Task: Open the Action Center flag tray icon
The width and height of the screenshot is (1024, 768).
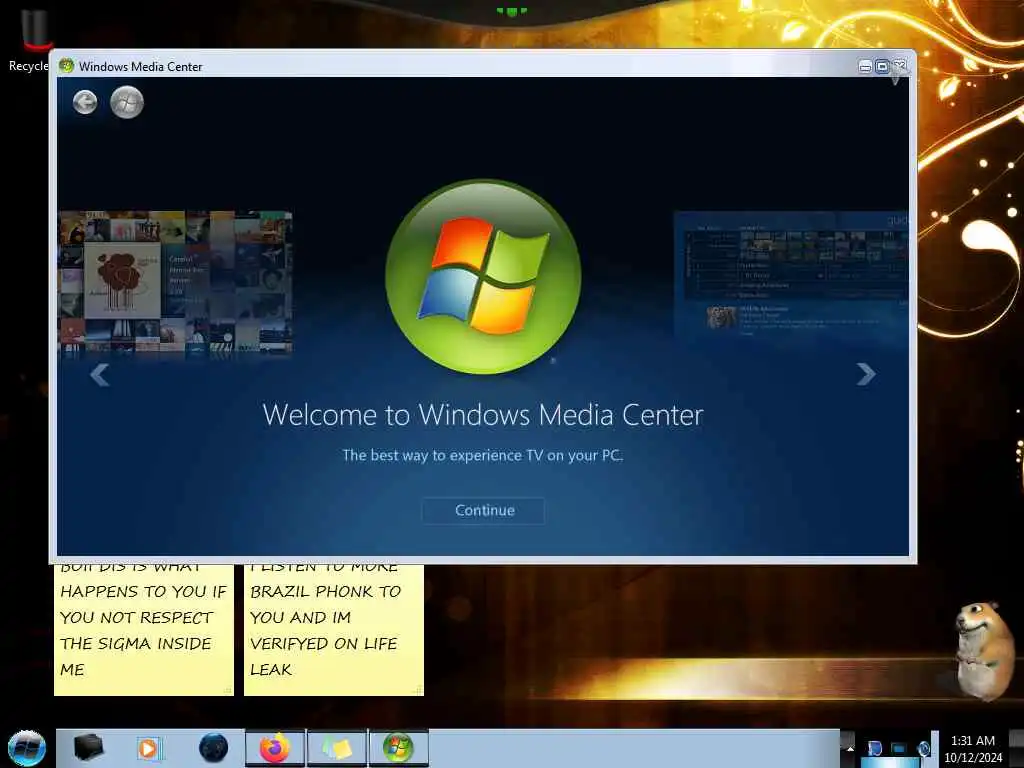Action: [x=874, y=748]
